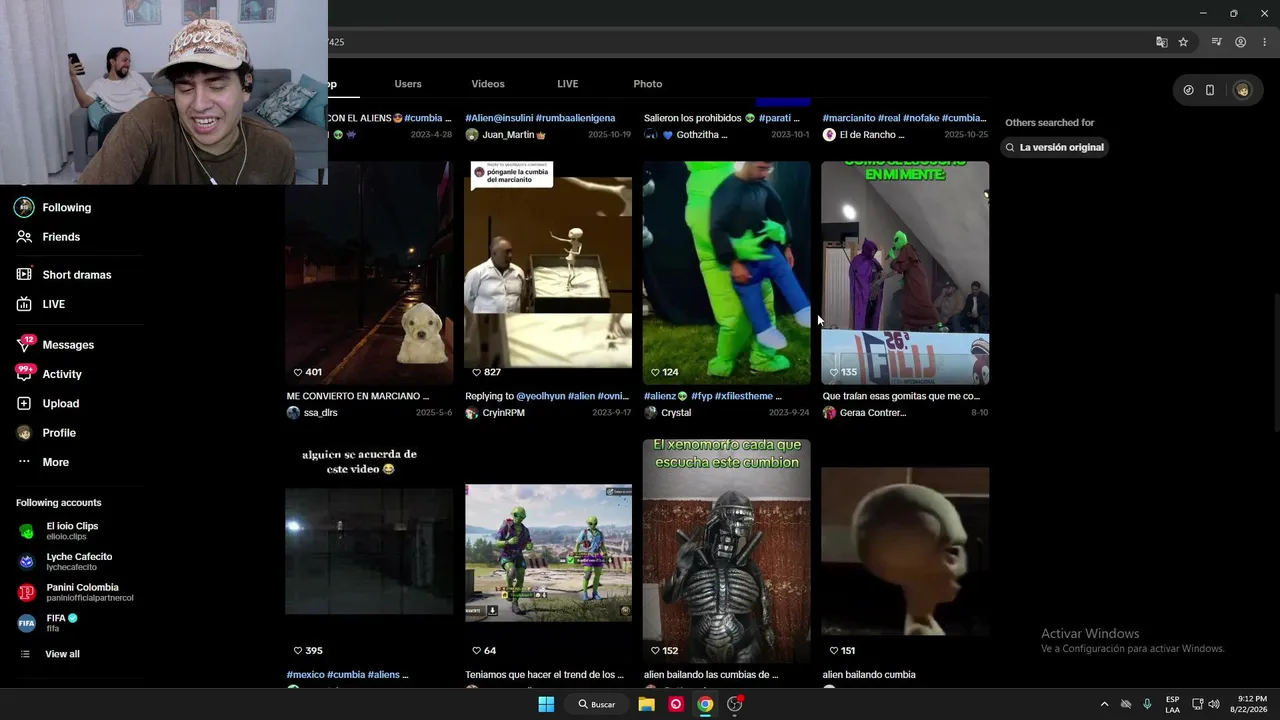Image resolution: width=1280 pixels, height=720 pixels.
Task: Click the Upload plus icon
Action: click(24, 403)
